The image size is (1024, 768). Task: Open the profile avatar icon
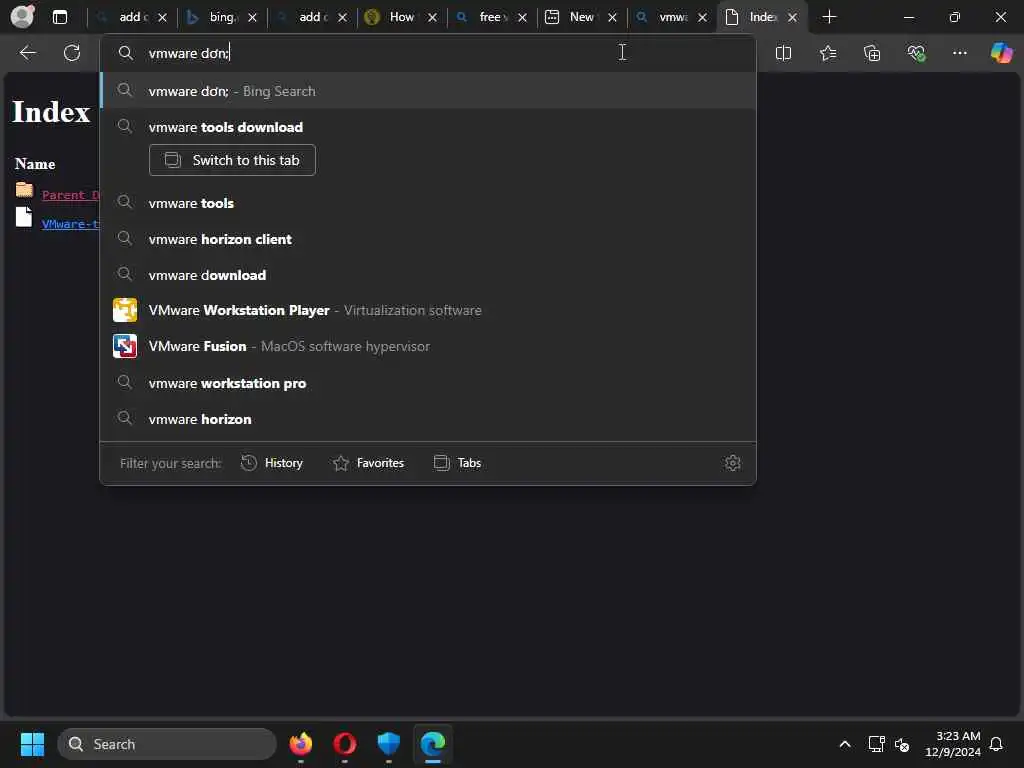[23, 16]
